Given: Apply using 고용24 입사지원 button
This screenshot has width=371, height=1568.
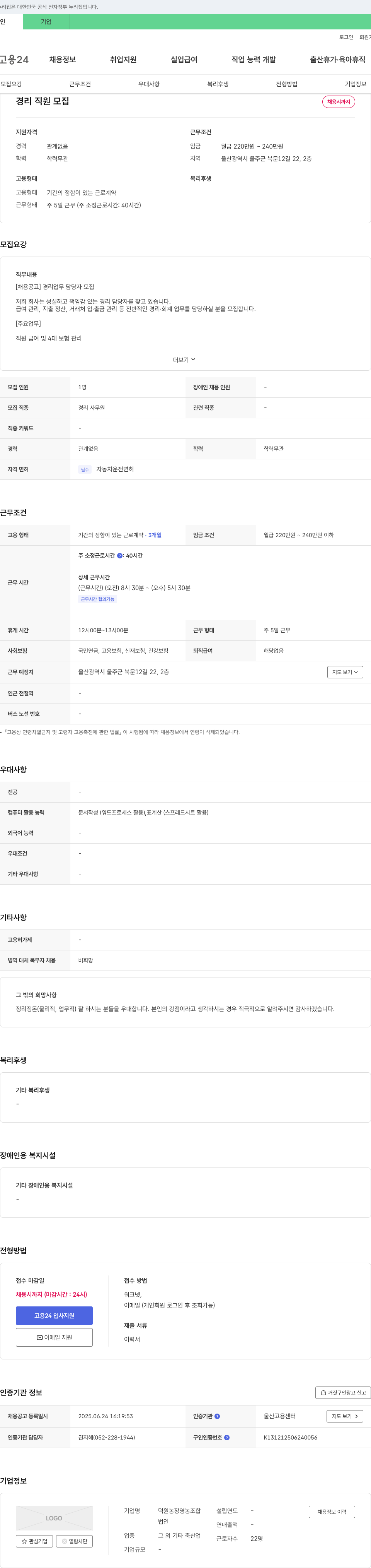Looking at the screenshot, I should click(x=54, y=1315).
